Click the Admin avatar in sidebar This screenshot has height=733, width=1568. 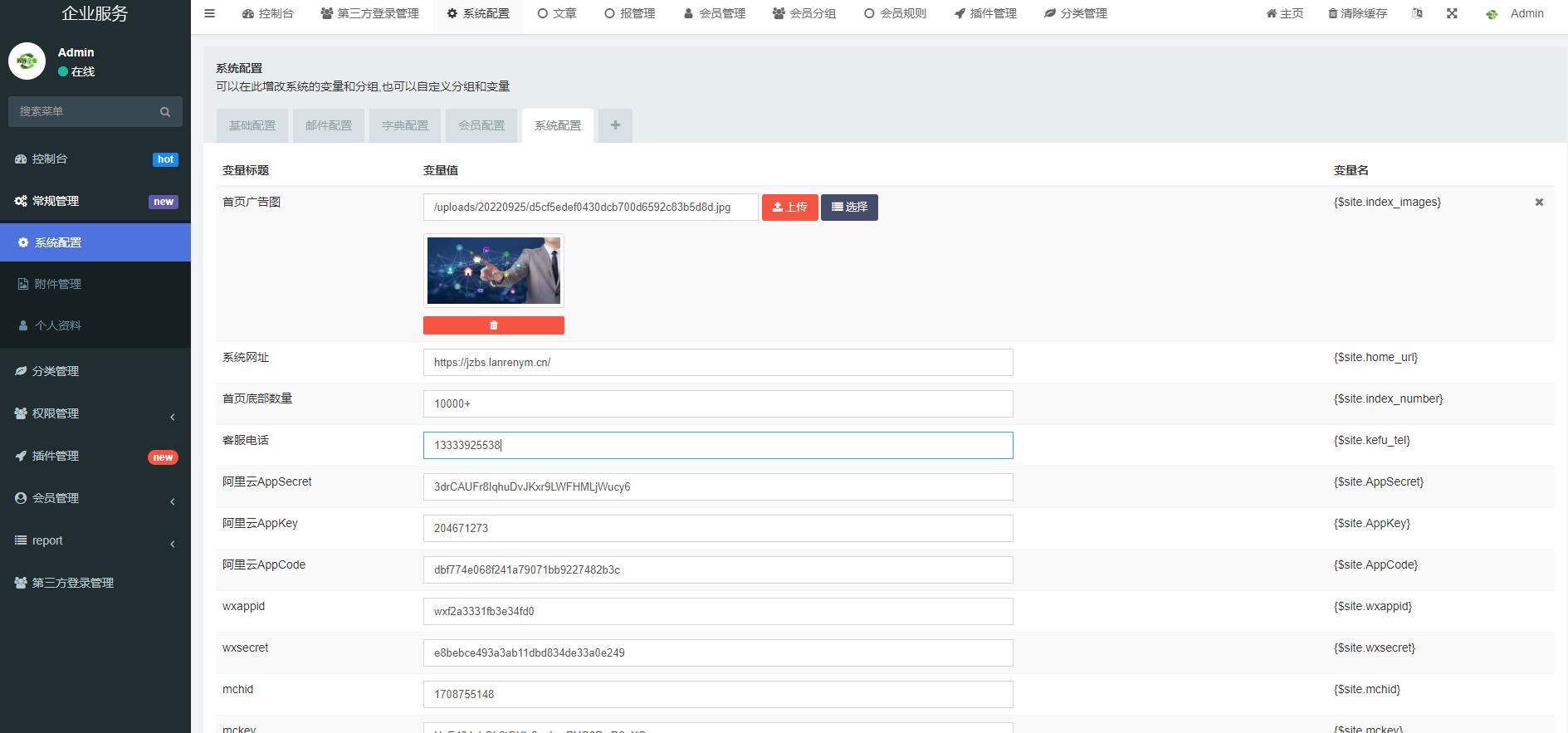(x=27, y=61)
